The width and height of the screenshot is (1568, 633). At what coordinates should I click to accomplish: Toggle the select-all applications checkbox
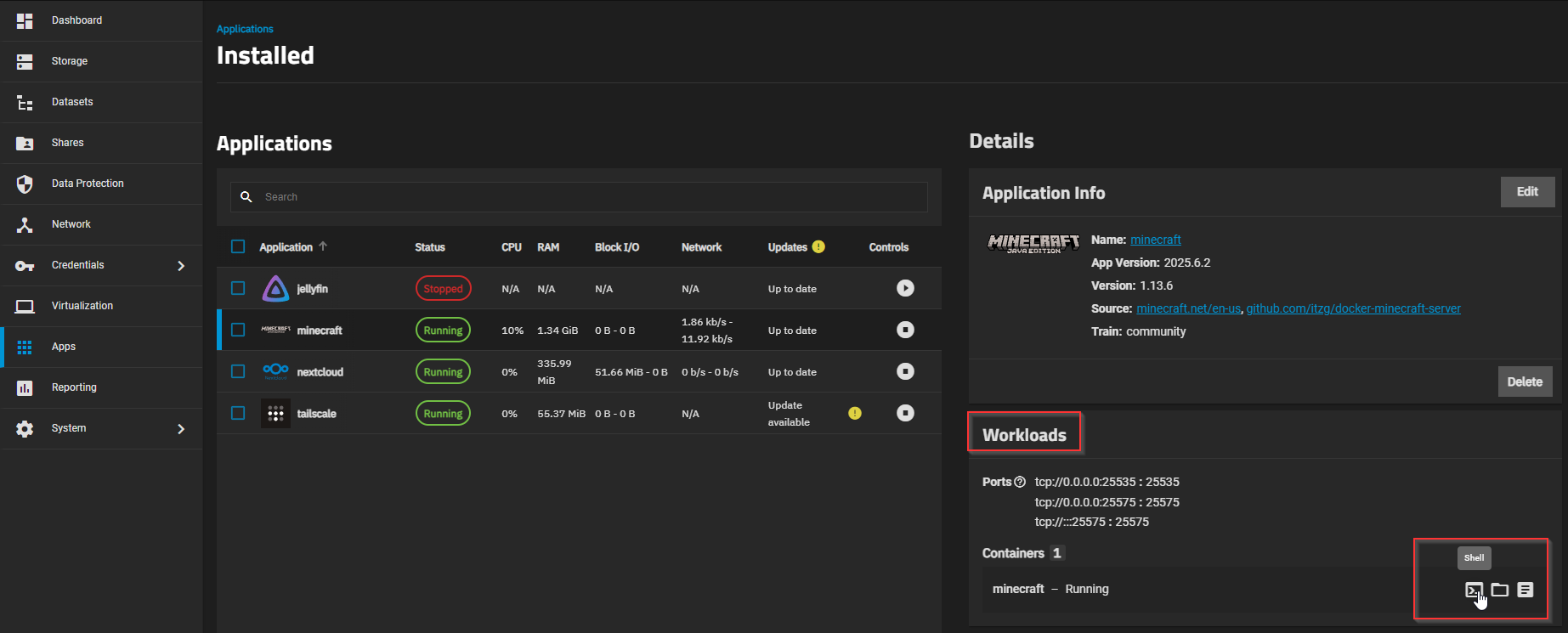point(238,246)
